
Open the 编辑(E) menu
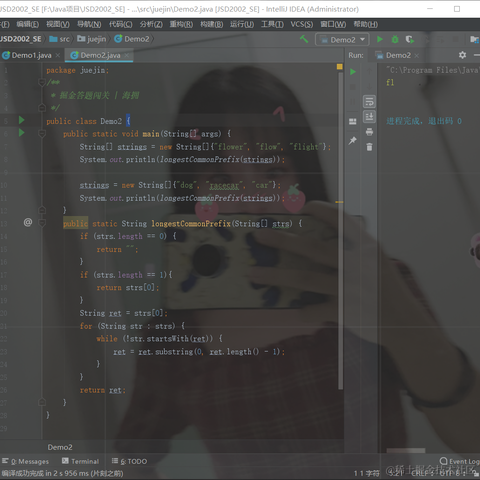[28, 24]
